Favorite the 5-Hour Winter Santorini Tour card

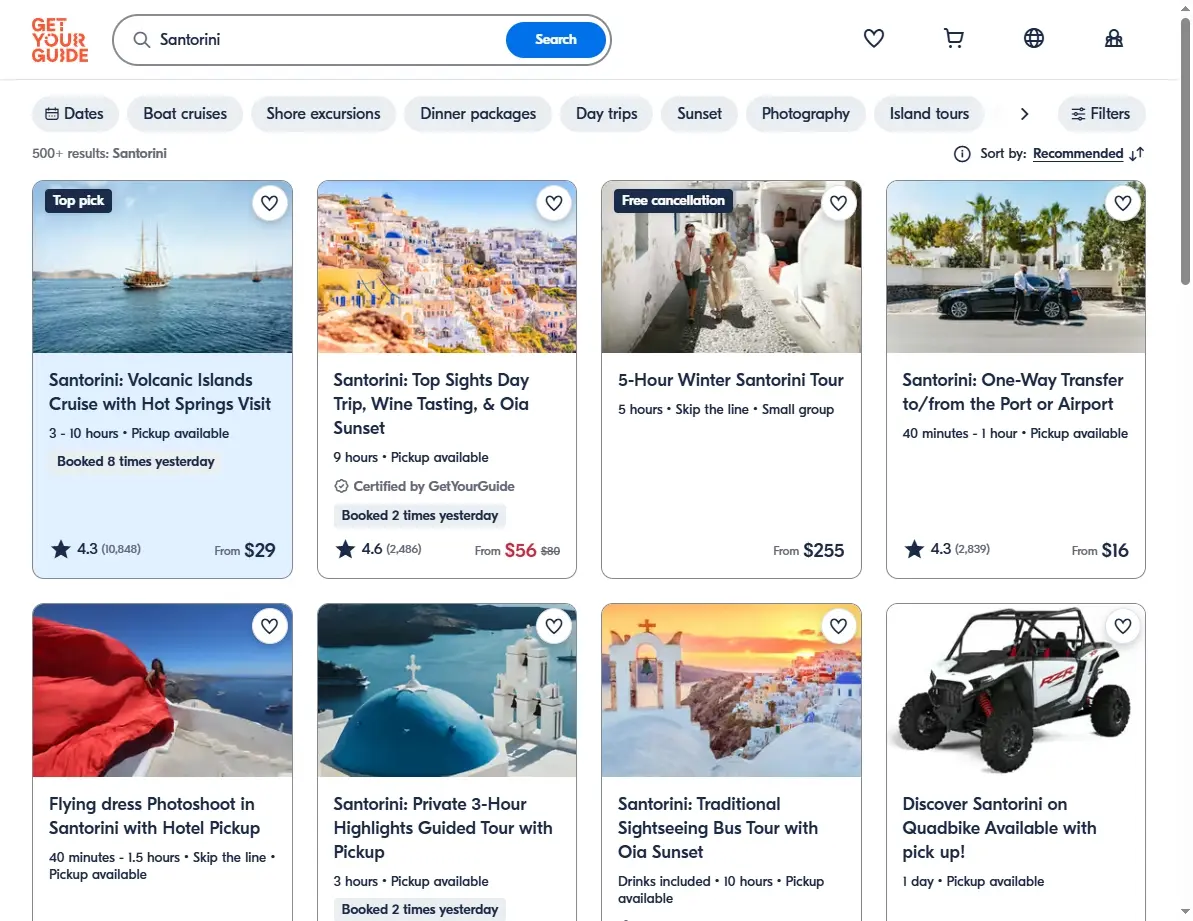pyautogui.click(x=838, y=203)
